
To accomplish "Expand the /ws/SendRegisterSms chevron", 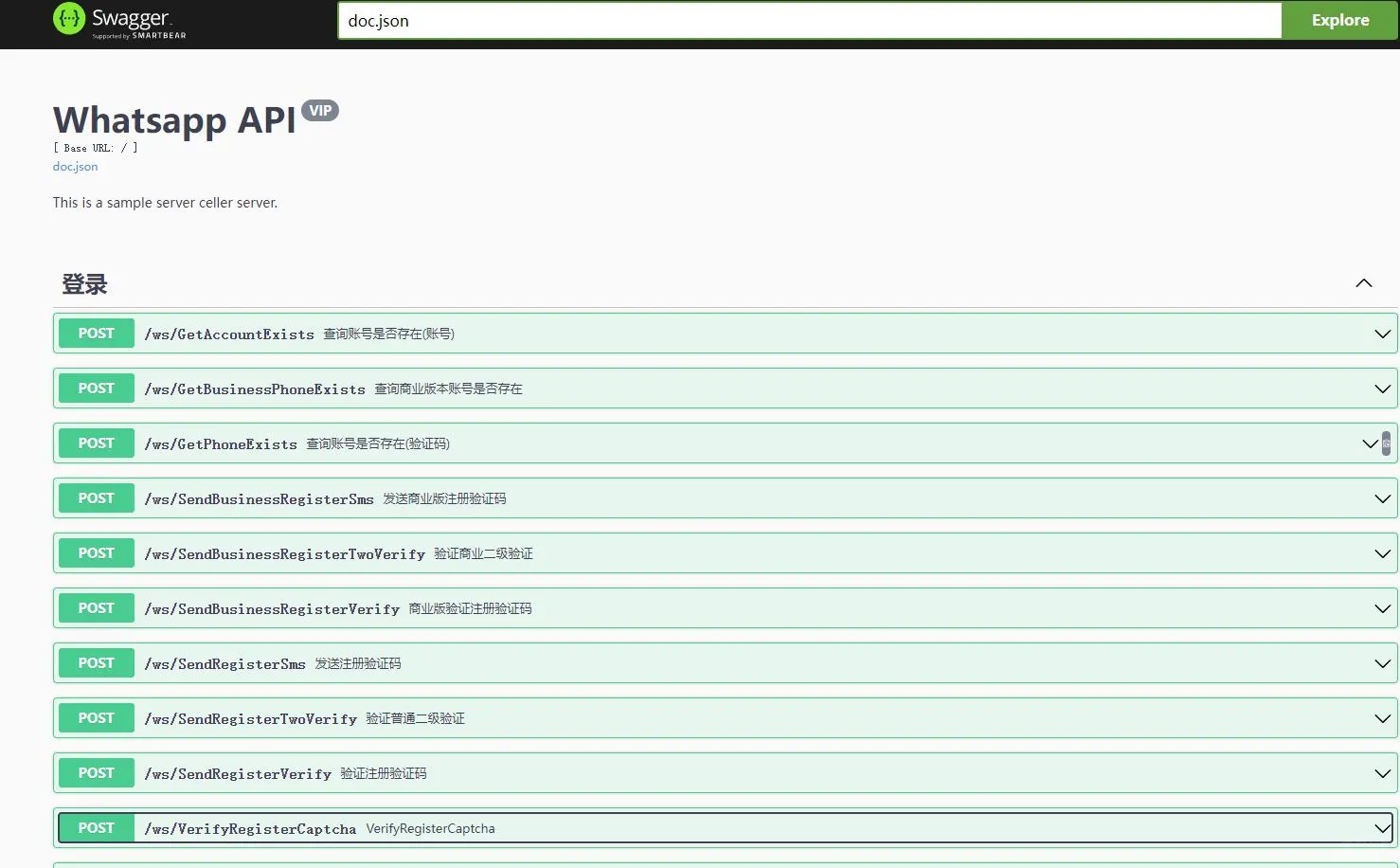I will coord(1382,663).
